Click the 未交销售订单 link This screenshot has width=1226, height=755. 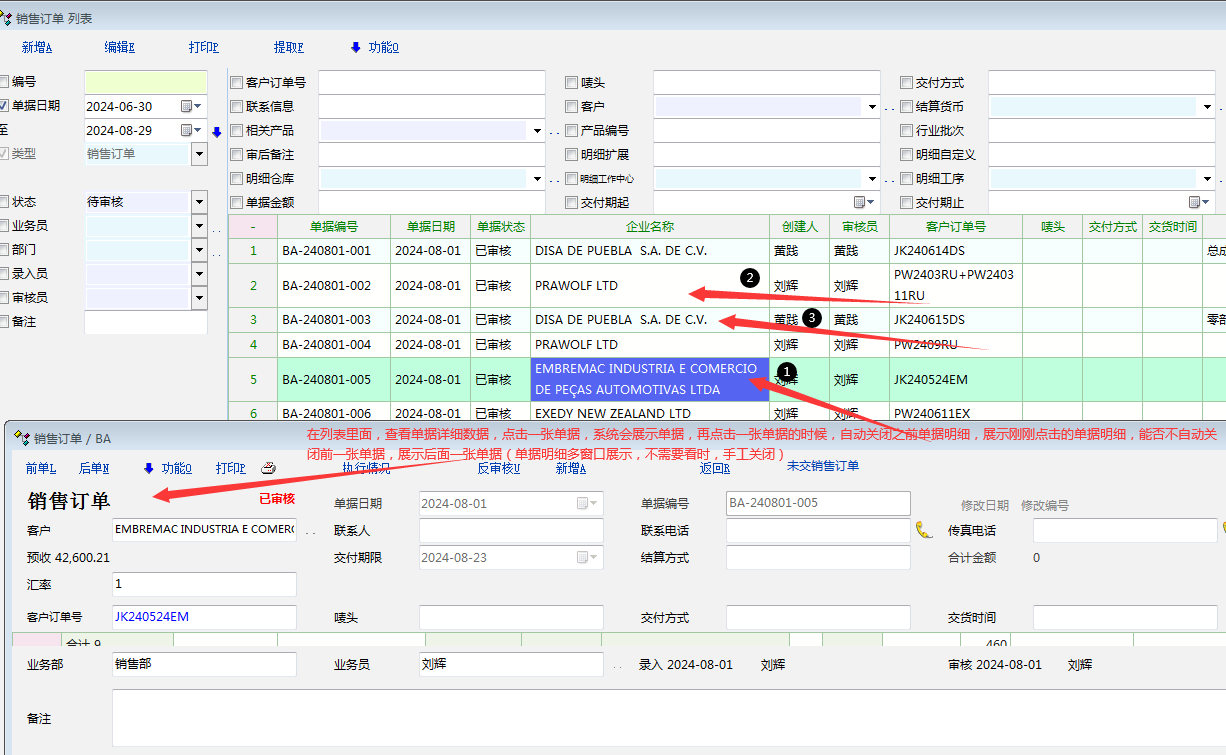pyautogui.click(x=822, y=465)
